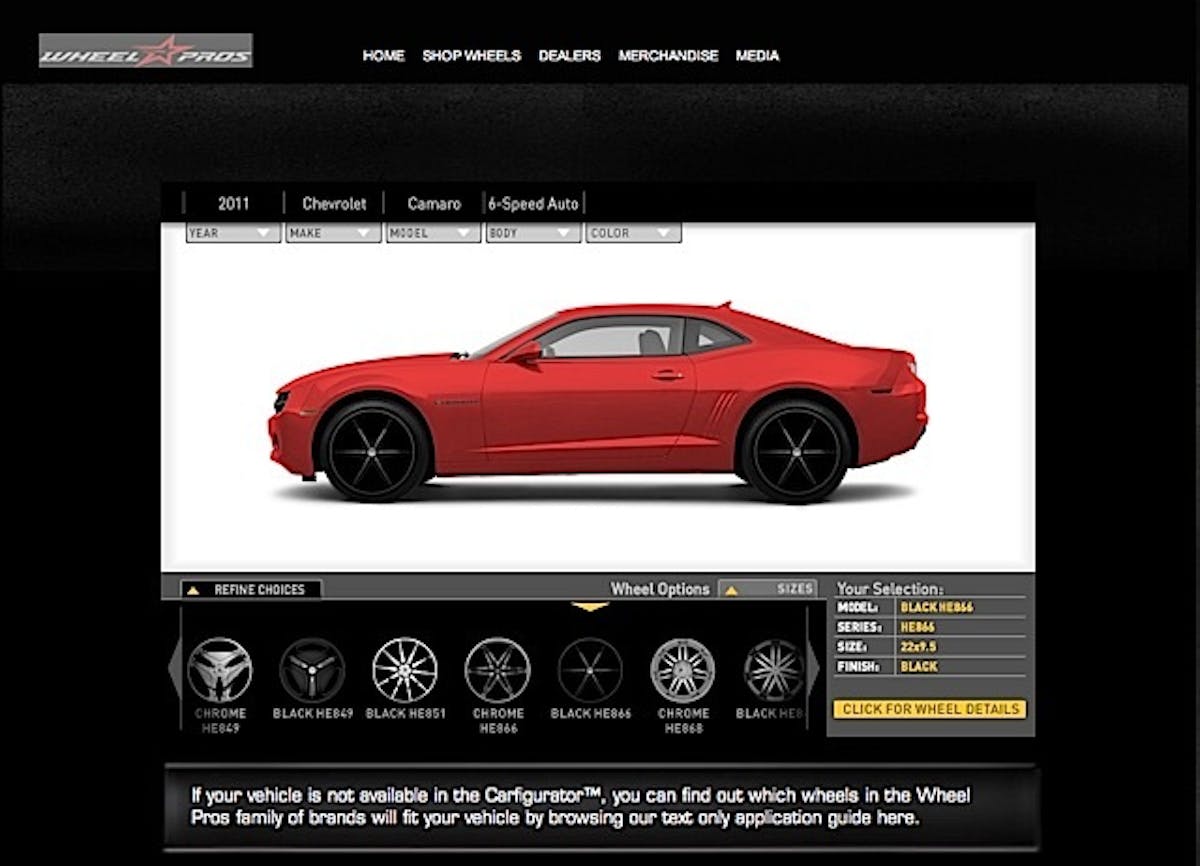The height and width of the screenshot is (866, 1200).
Task: Select the Chrome HE866 wheel icon
Action: click(497, 670)
